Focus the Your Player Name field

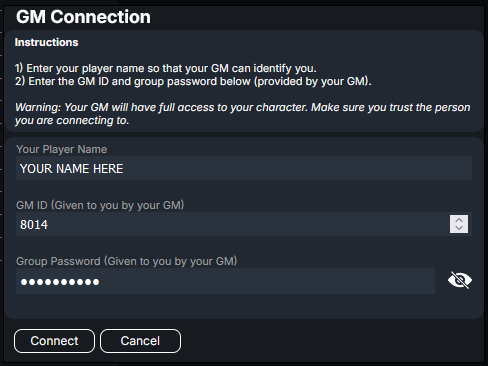[x=244, y=168]
